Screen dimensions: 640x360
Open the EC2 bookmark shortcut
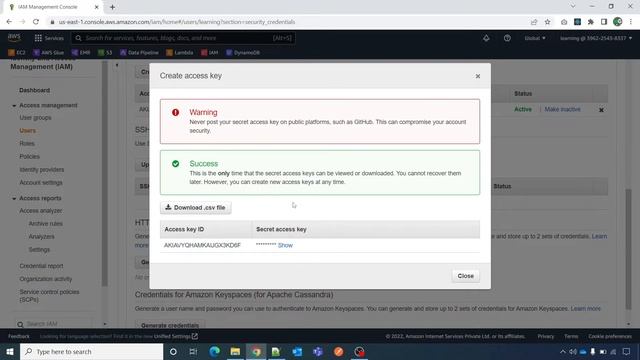pyautogui.click(x=17, y=53)
